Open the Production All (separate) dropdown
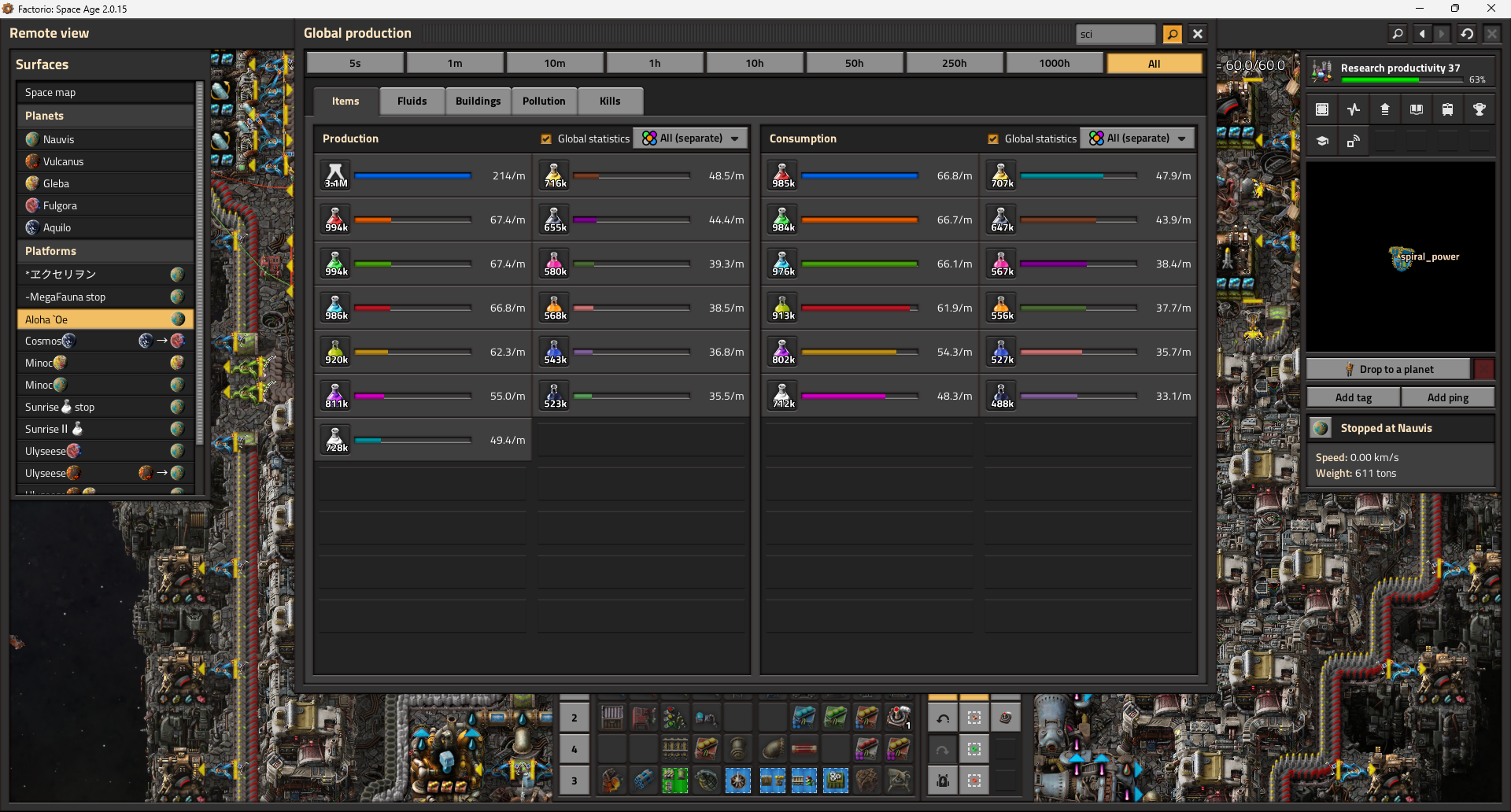The image size is (1511, 812). point(690,138)
